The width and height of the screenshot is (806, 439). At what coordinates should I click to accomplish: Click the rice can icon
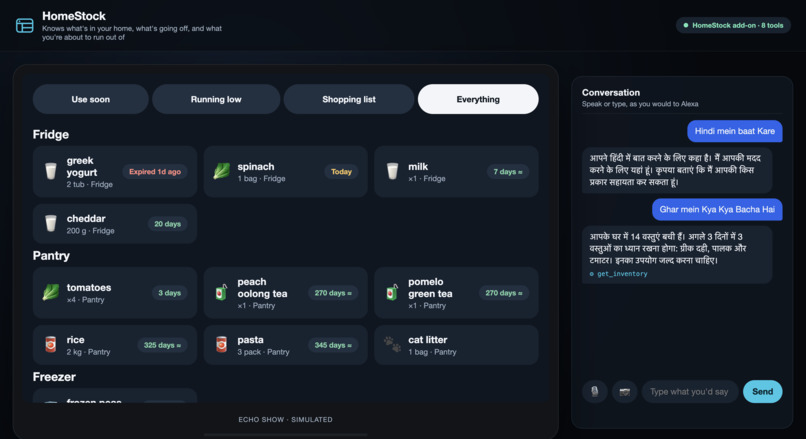(50, 344)
